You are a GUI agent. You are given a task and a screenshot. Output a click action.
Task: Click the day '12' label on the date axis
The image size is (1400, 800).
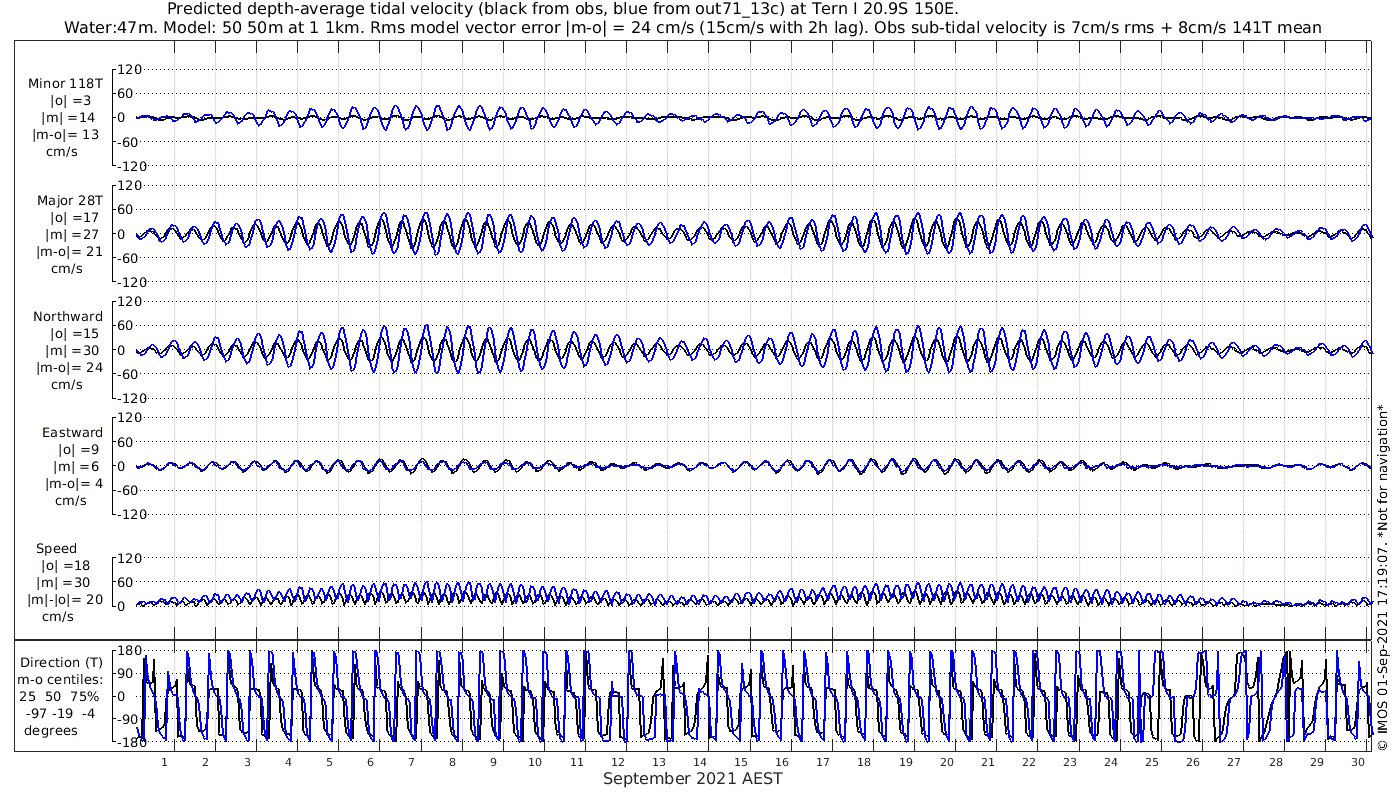point(617,761)
